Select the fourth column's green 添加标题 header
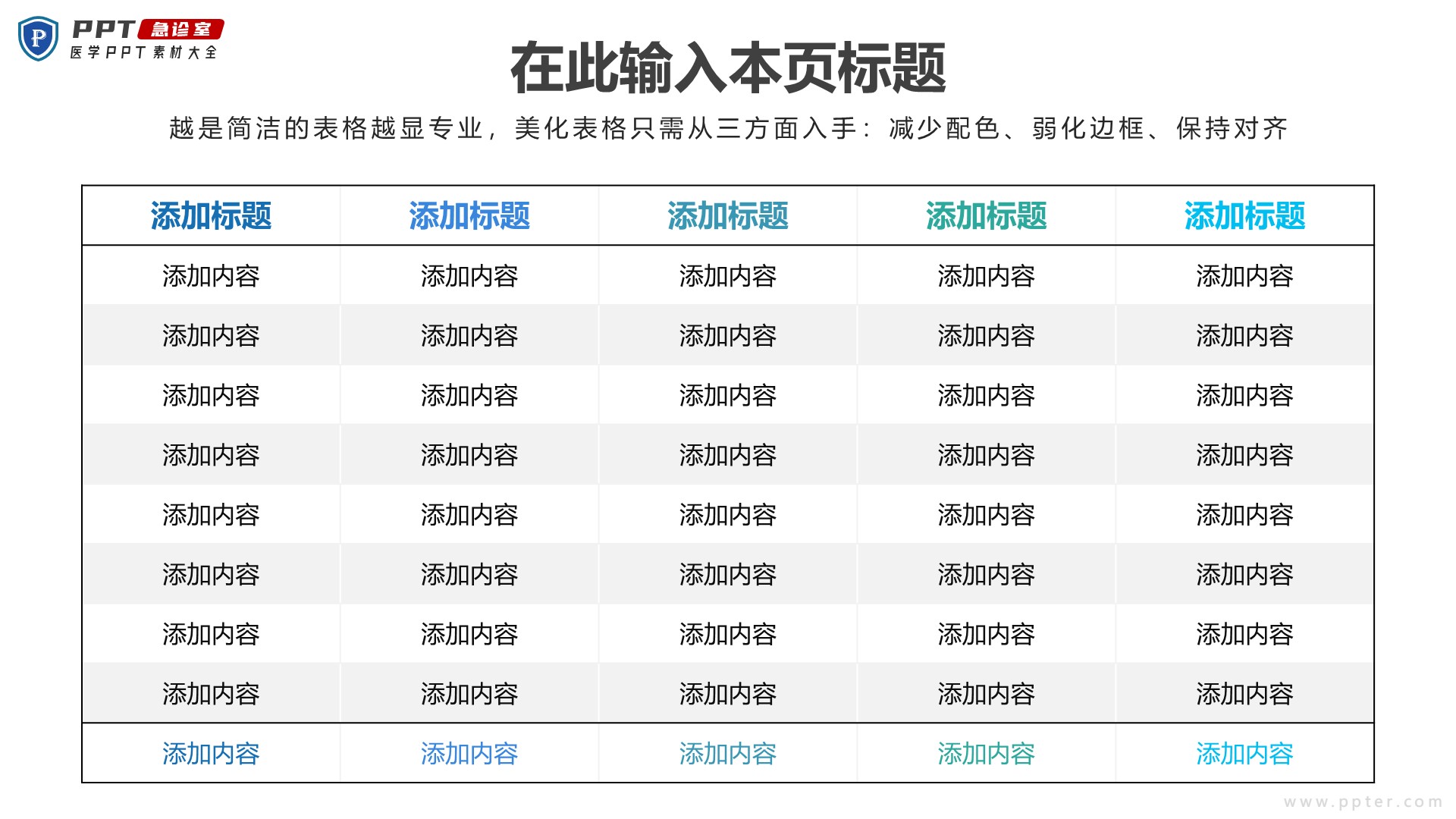This screenshot has width=1456, height=819. (x=987, y=216)
